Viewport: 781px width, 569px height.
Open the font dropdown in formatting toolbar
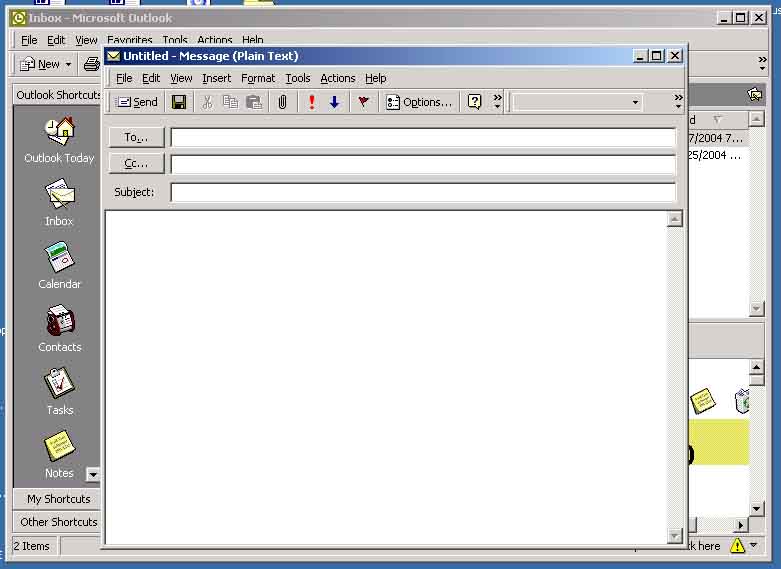click(635, 102)
